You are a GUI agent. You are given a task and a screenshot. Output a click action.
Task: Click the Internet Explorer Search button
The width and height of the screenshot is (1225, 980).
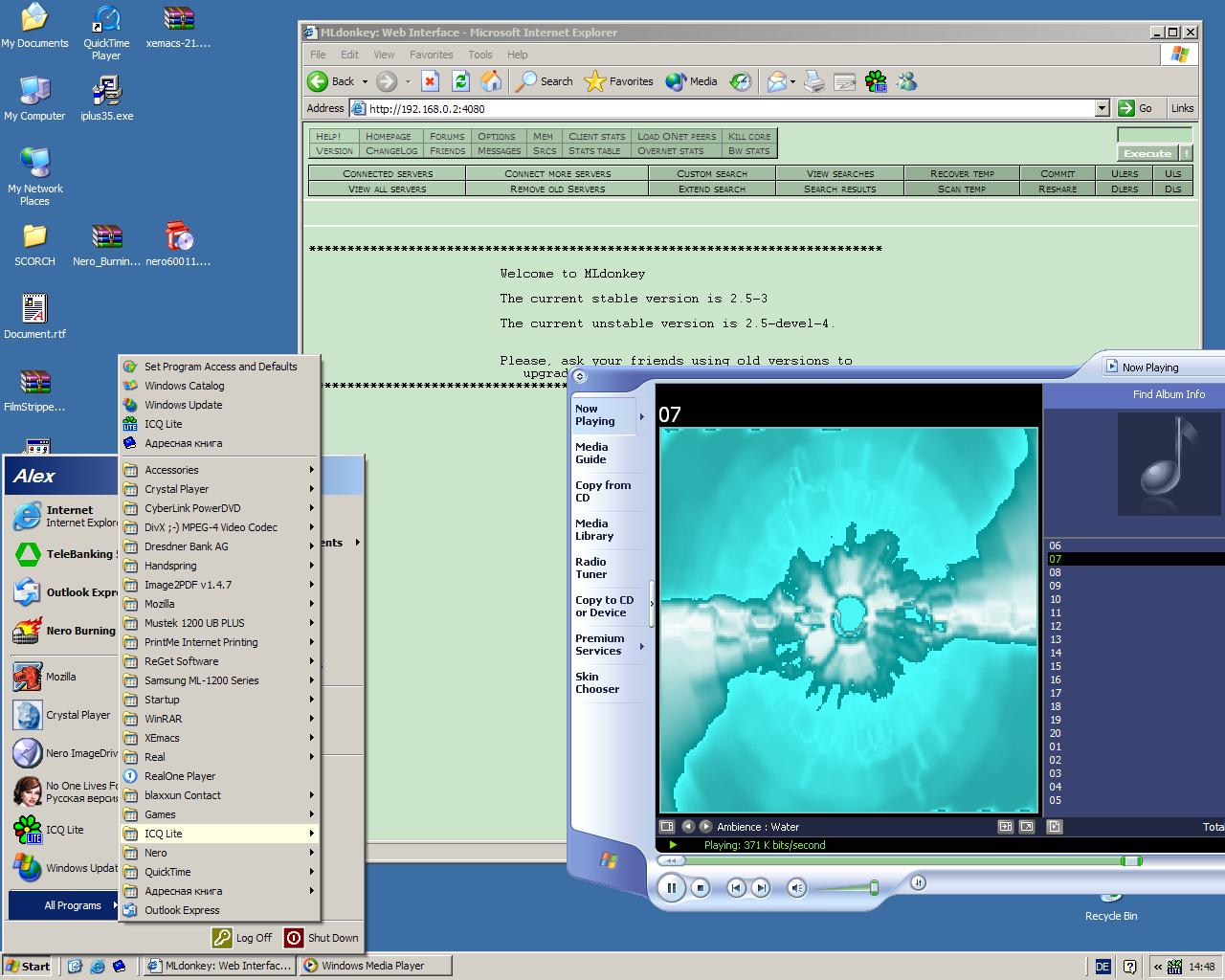pos(545,81)
